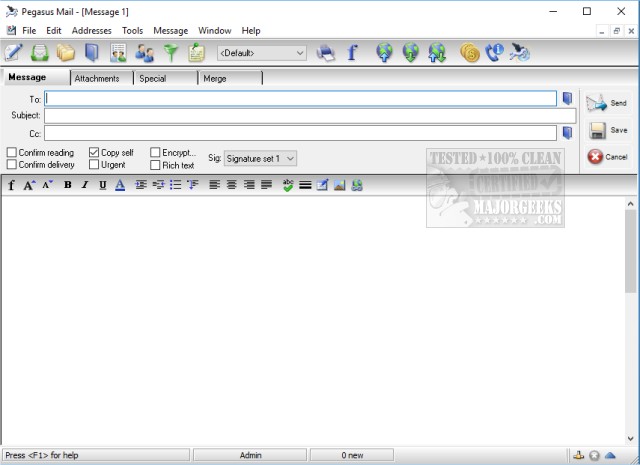Viewport: 640px width, 465px height.
Task: Insert a bulleted list
Action: click(176, 185)
